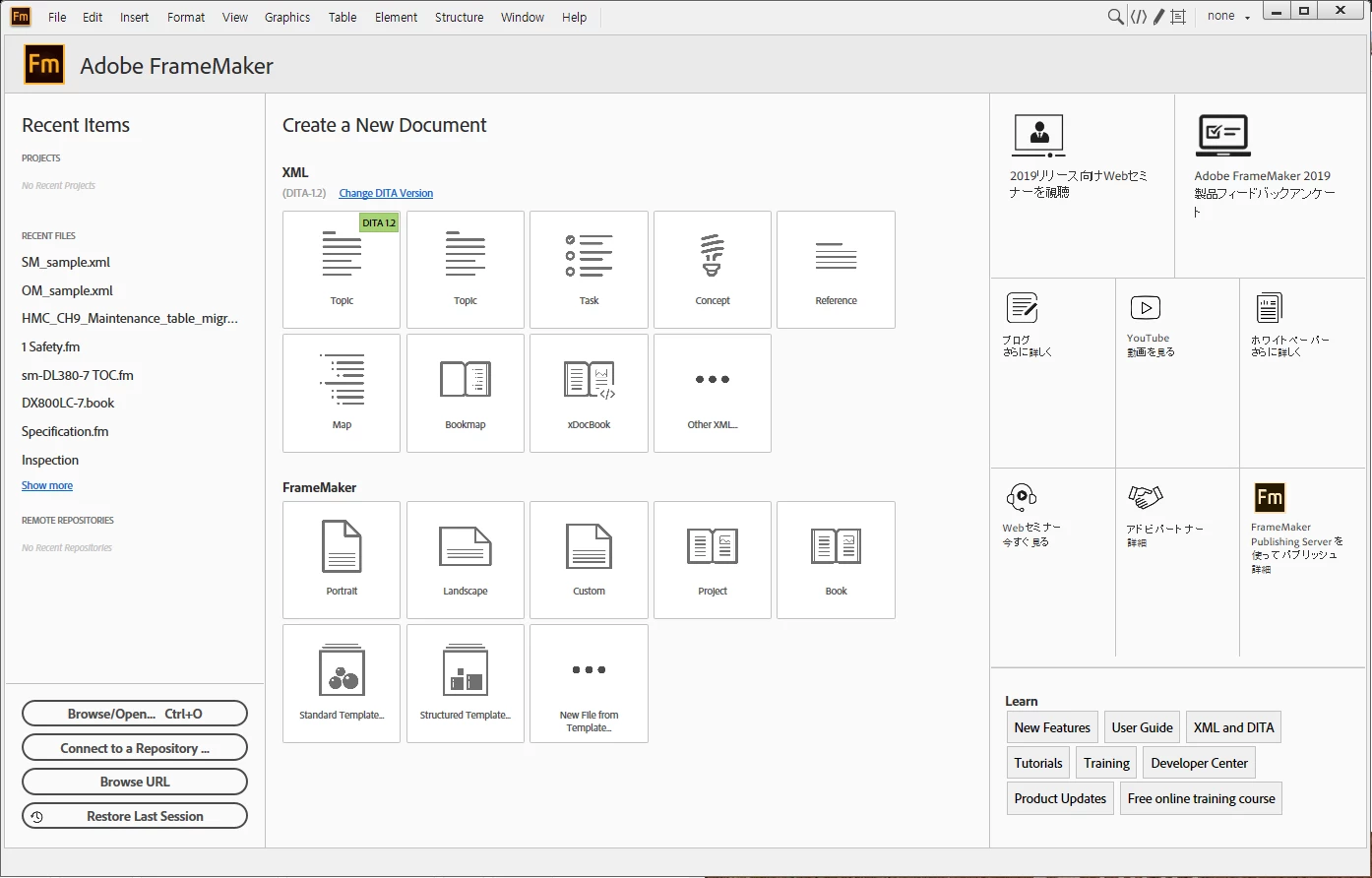Screen dimensions: 1372x878
Task: Choose New File from Template
Action: tap(589, 683)
